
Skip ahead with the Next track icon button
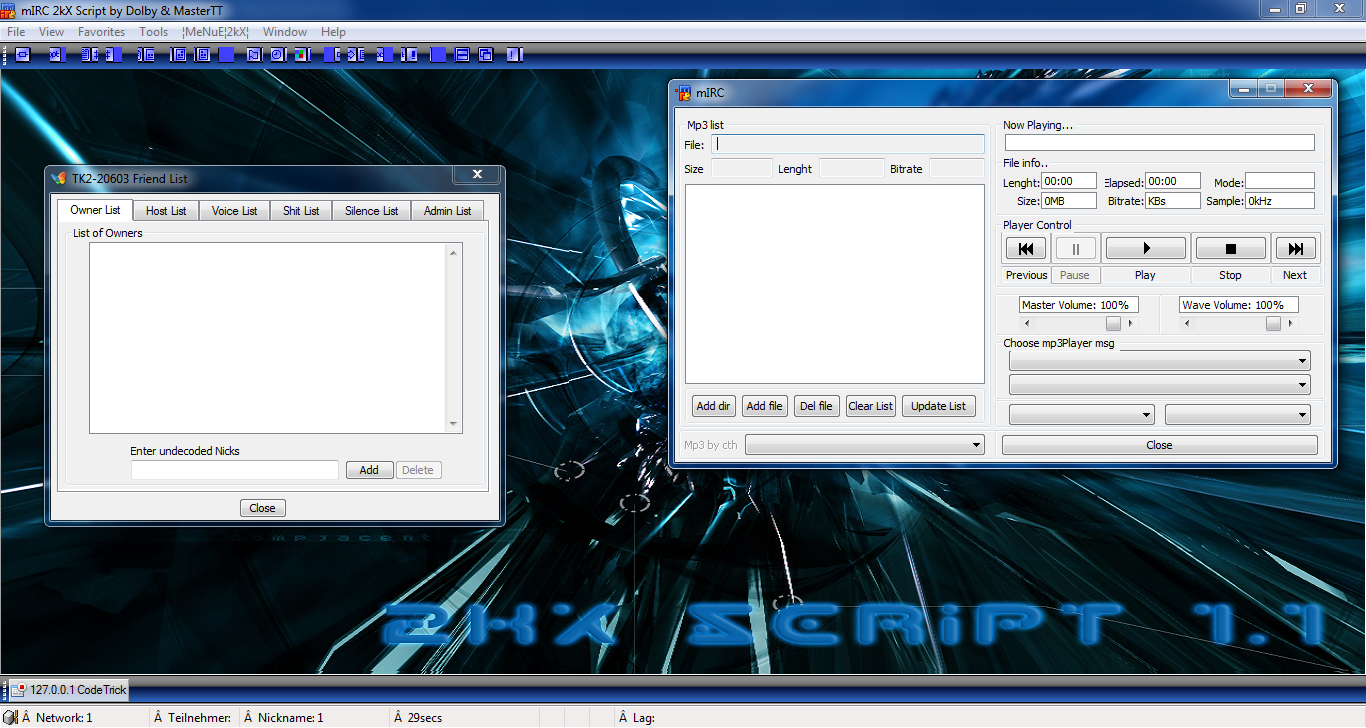tap(1296, 249)
